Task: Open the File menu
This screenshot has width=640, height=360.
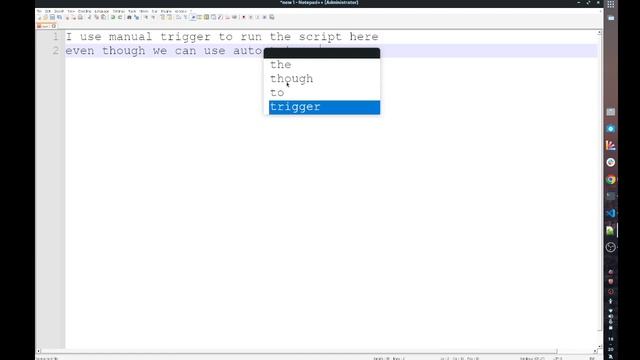Action: point(39,11)
